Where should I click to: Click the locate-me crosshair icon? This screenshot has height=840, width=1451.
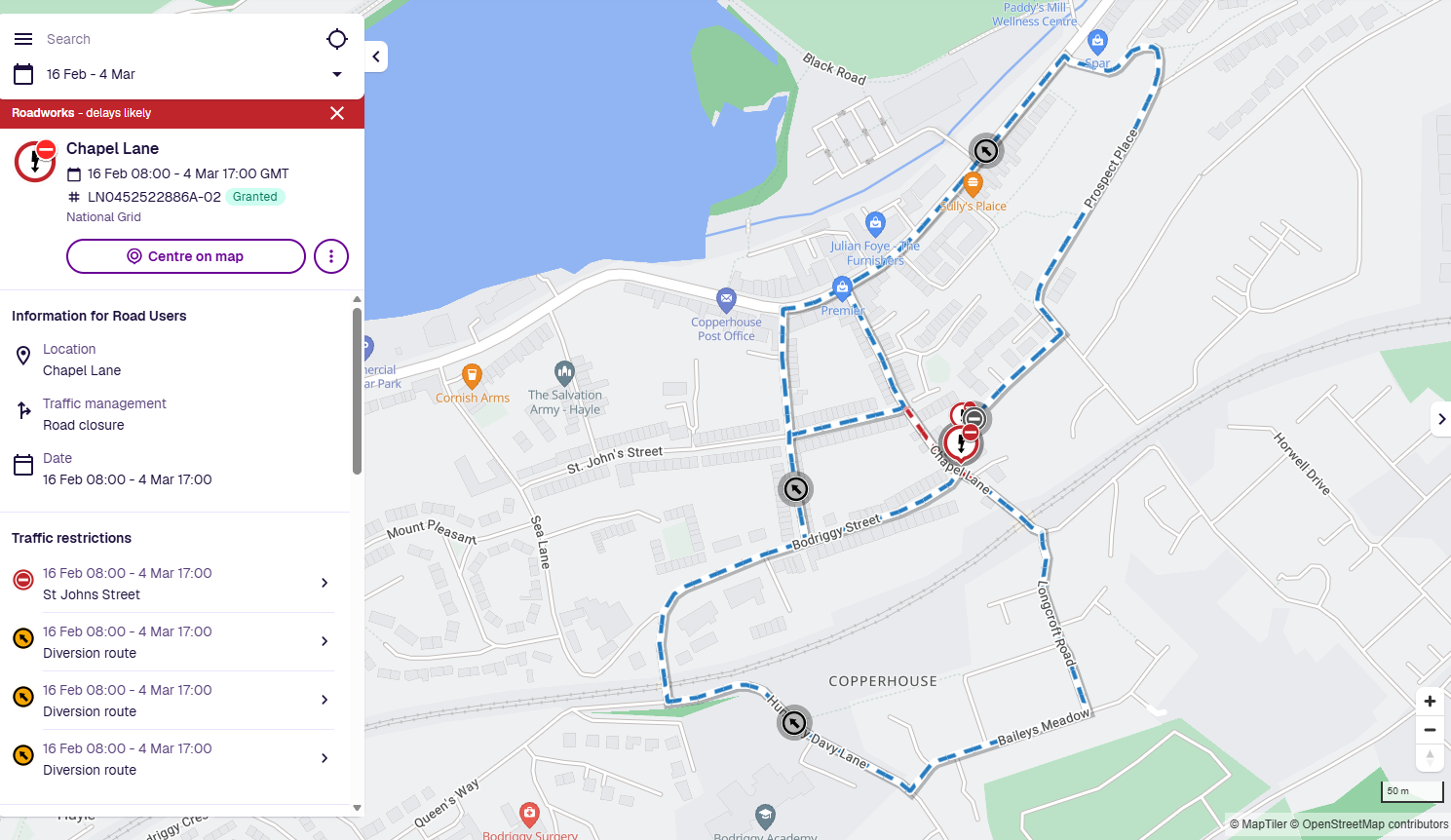[337, 39]
